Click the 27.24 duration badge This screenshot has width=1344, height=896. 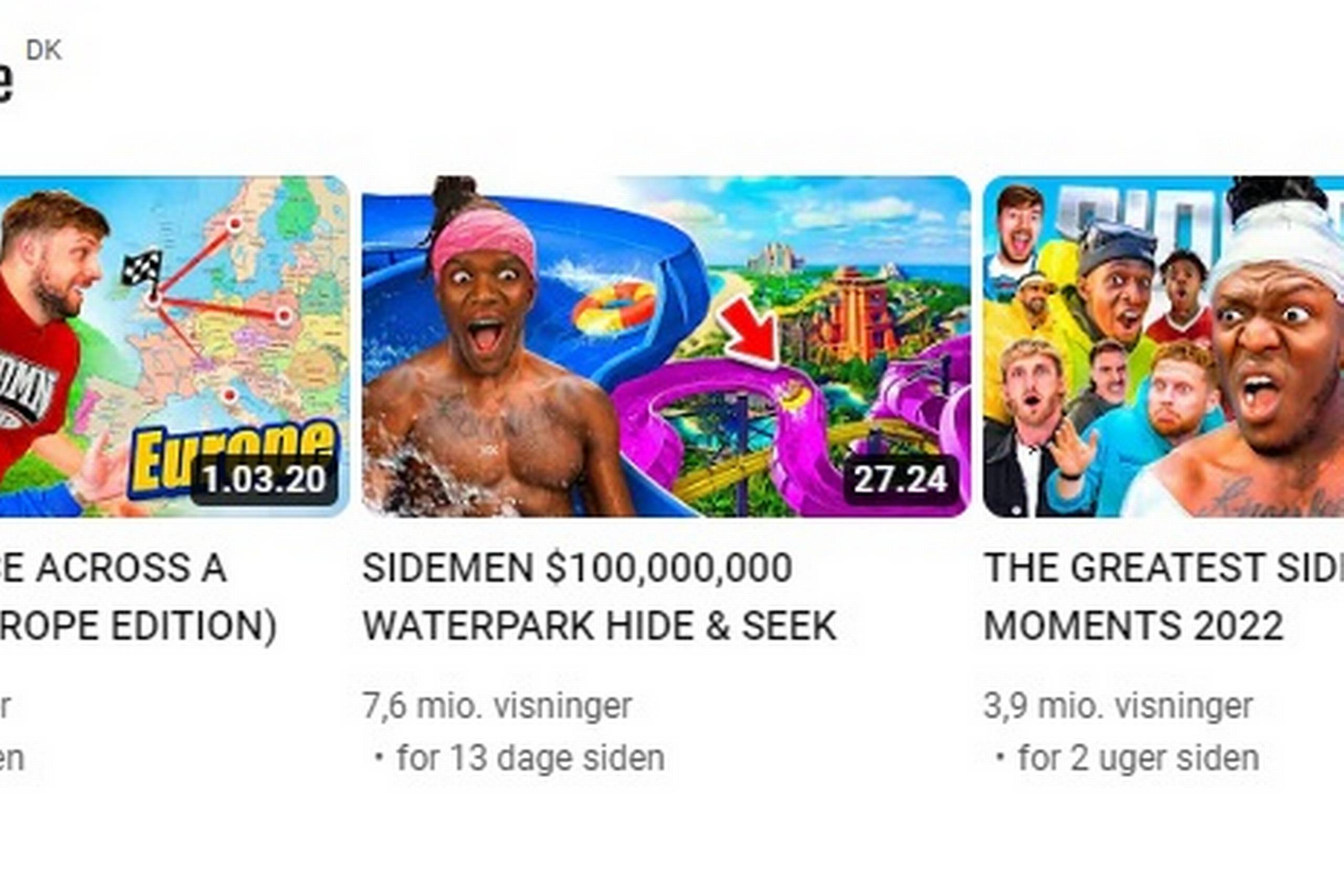point(900,479)
